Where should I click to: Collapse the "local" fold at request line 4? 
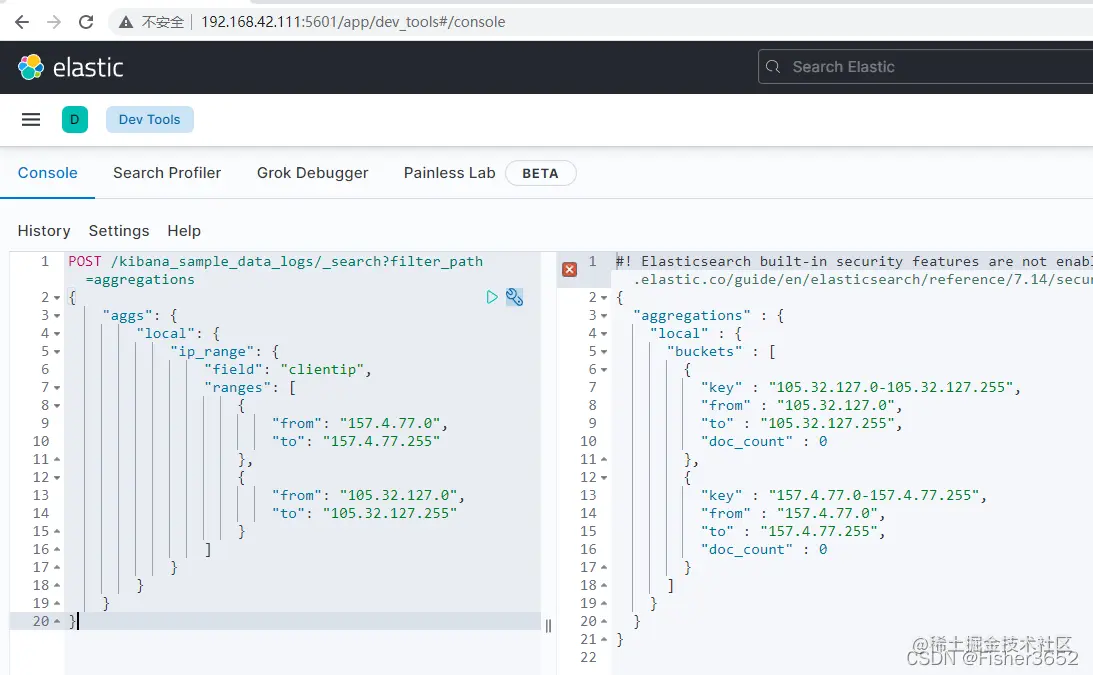[57, 334]
